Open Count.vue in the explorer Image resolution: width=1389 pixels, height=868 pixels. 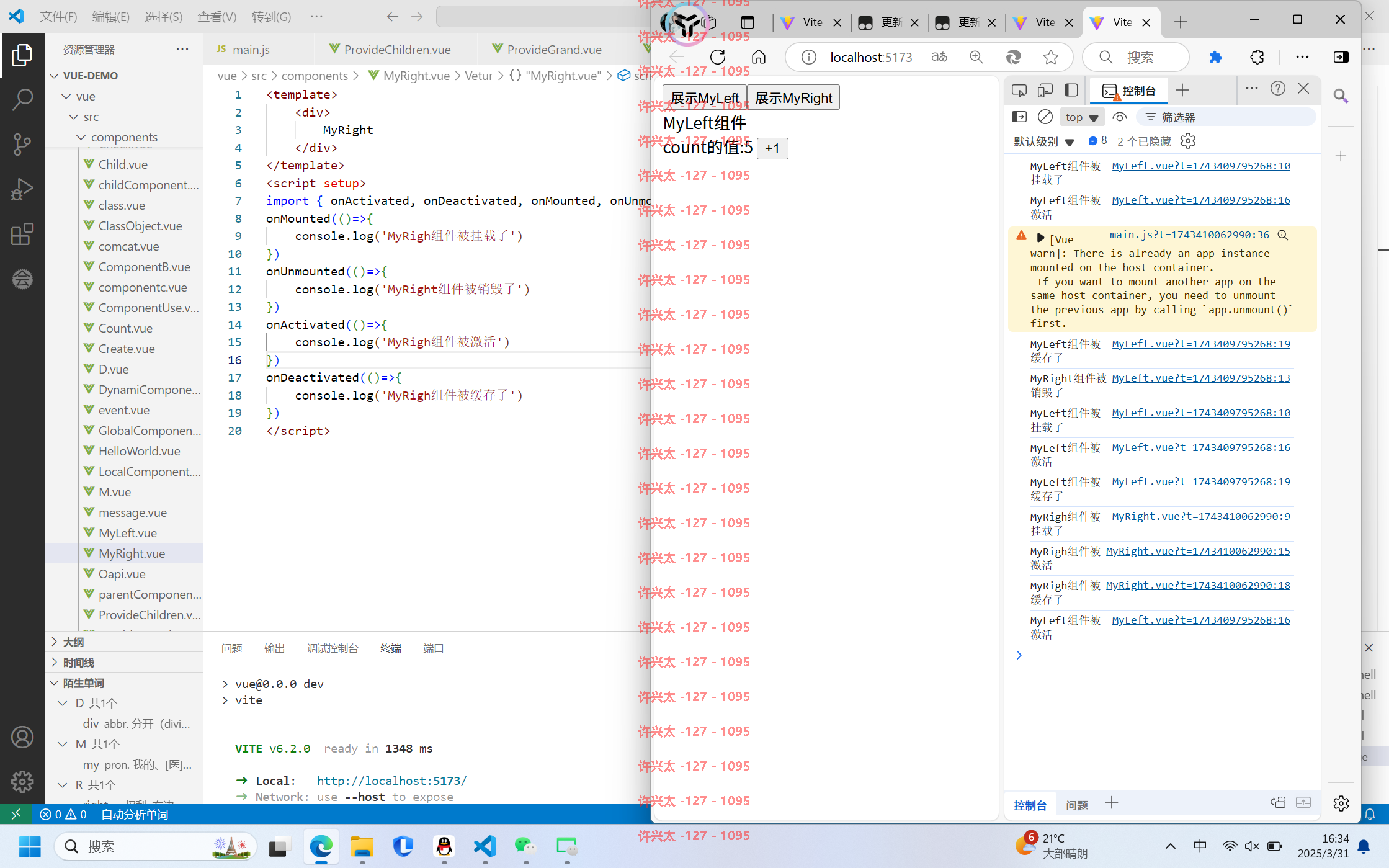click(125, 328)
